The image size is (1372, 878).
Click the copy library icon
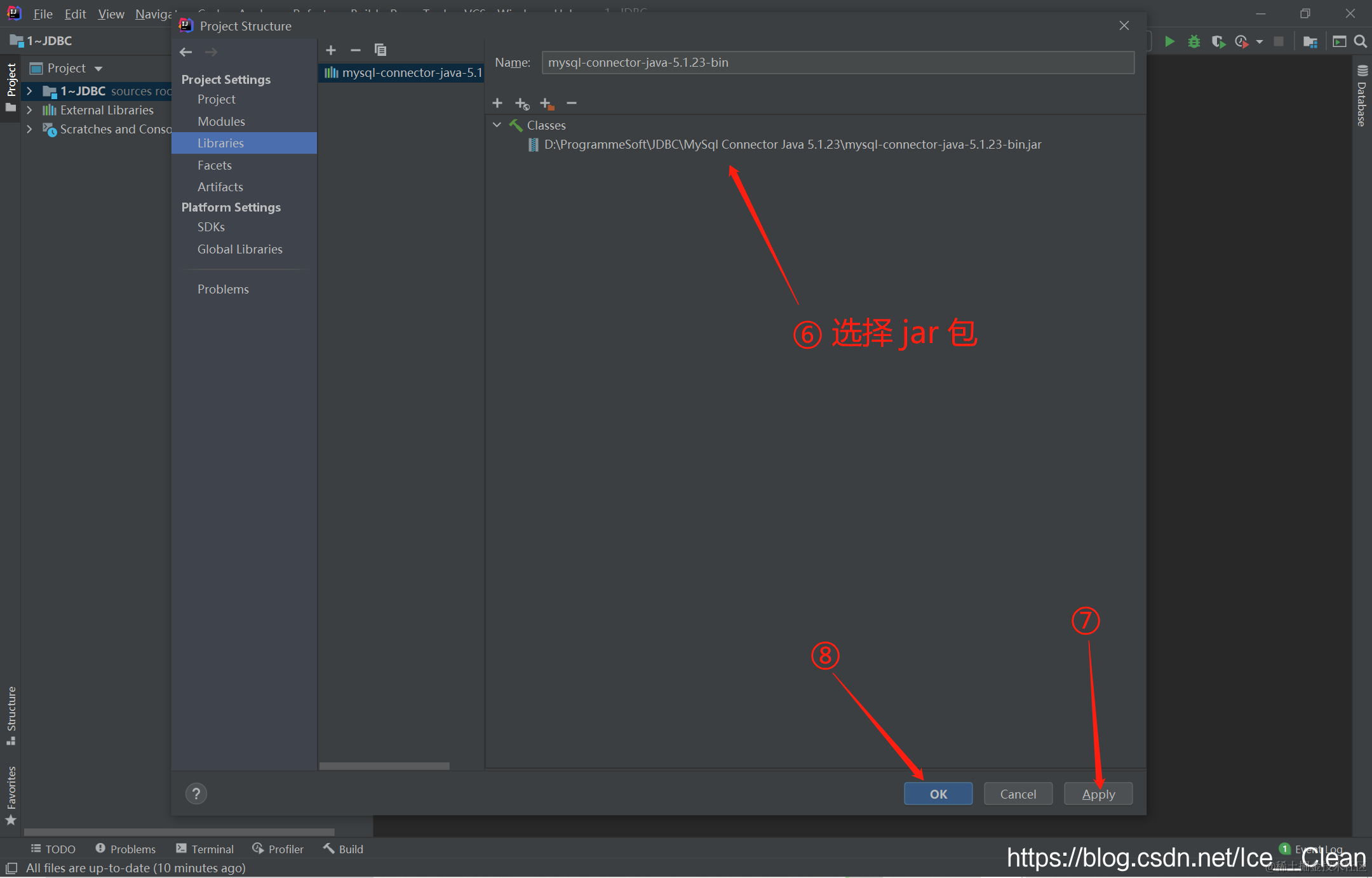[380, 50]
